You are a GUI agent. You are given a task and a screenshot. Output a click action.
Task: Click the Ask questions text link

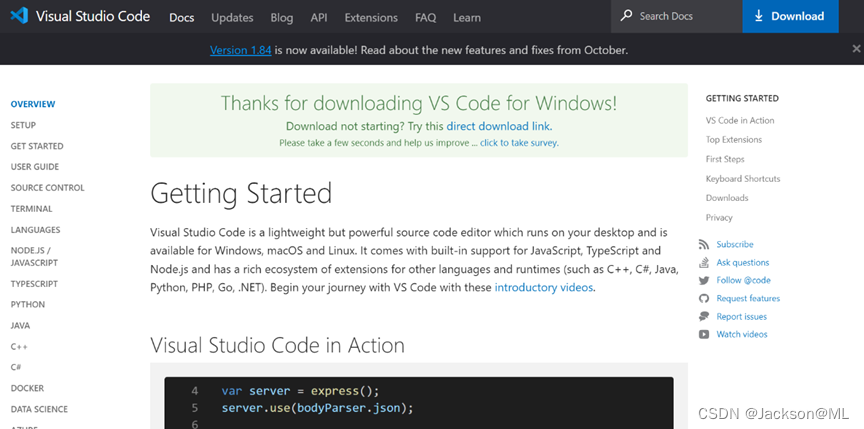[x=742, y=263]
